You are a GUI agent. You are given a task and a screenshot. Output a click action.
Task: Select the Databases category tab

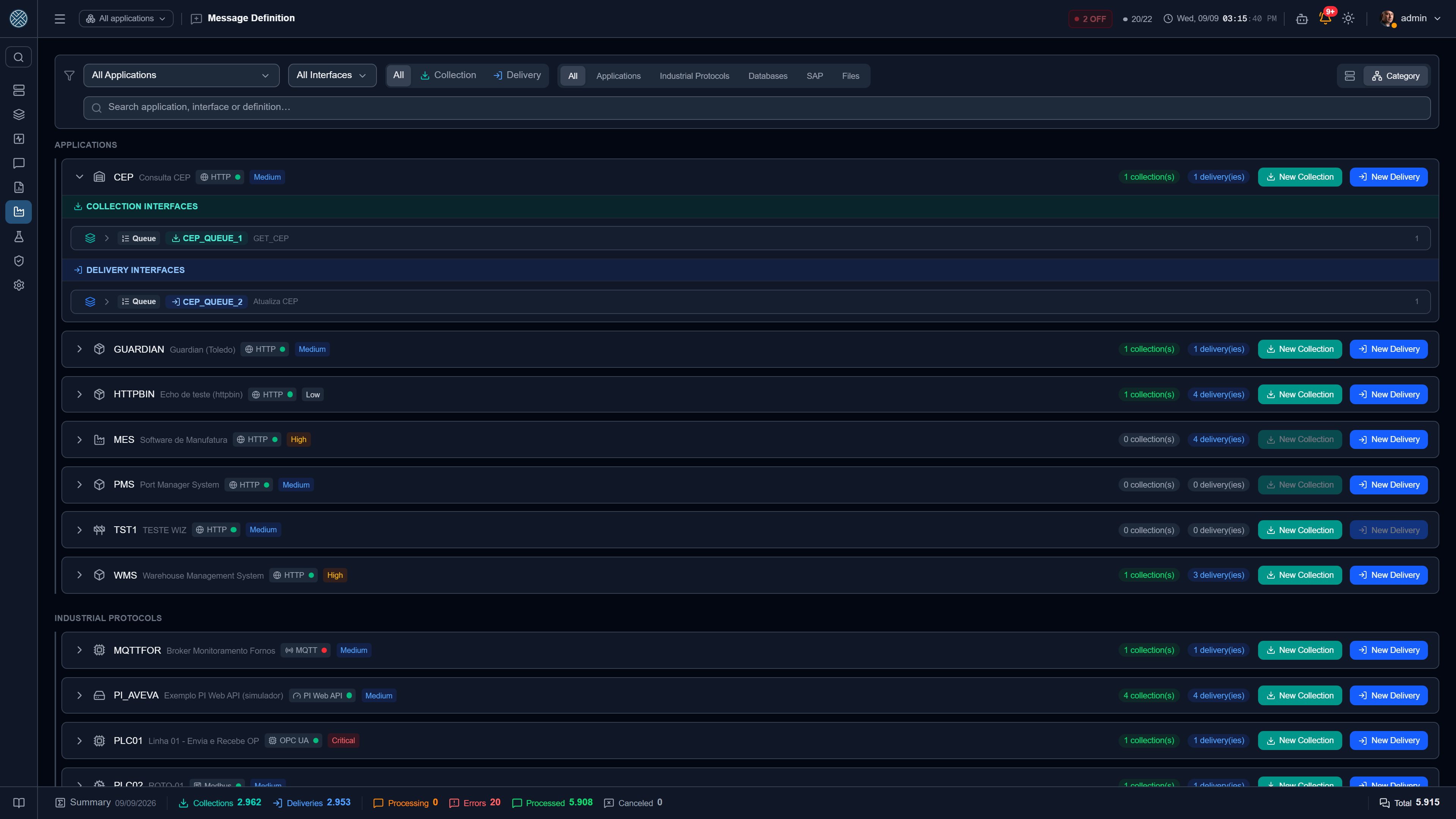click(767, 76)
